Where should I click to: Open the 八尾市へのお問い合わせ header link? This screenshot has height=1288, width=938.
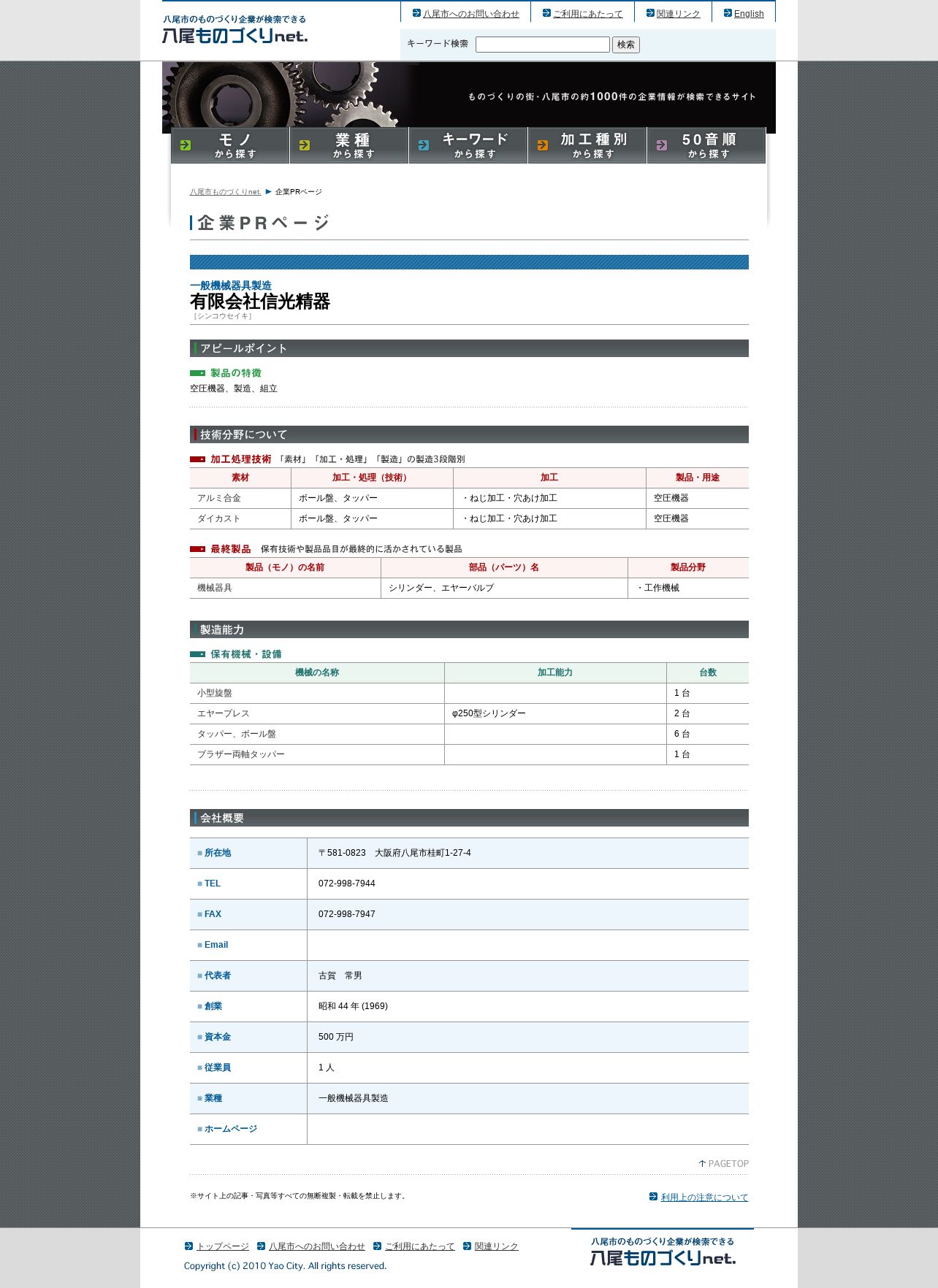(x=471, y=14)
